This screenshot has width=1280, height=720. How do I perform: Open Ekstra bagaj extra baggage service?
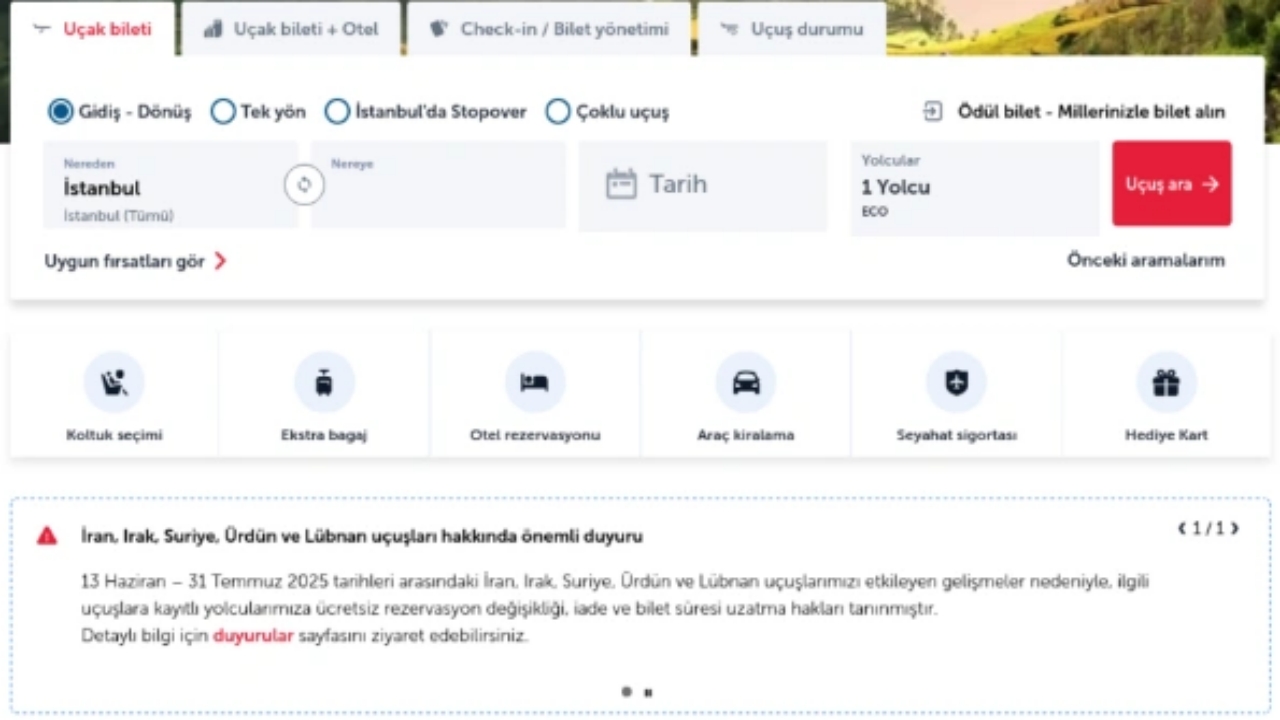coord(324,382)
